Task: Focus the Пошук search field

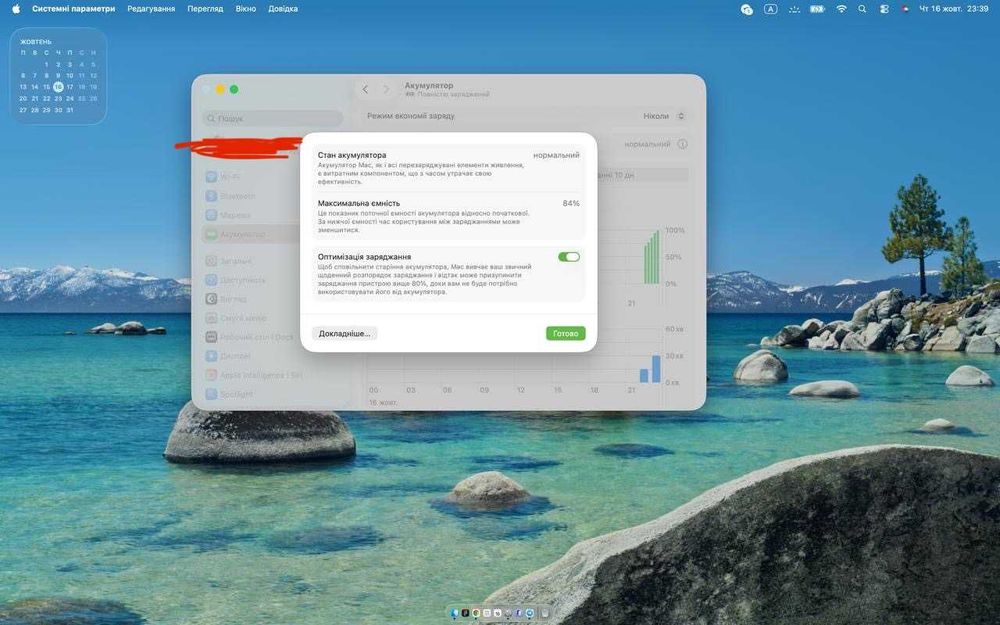Action: (273, 118)
